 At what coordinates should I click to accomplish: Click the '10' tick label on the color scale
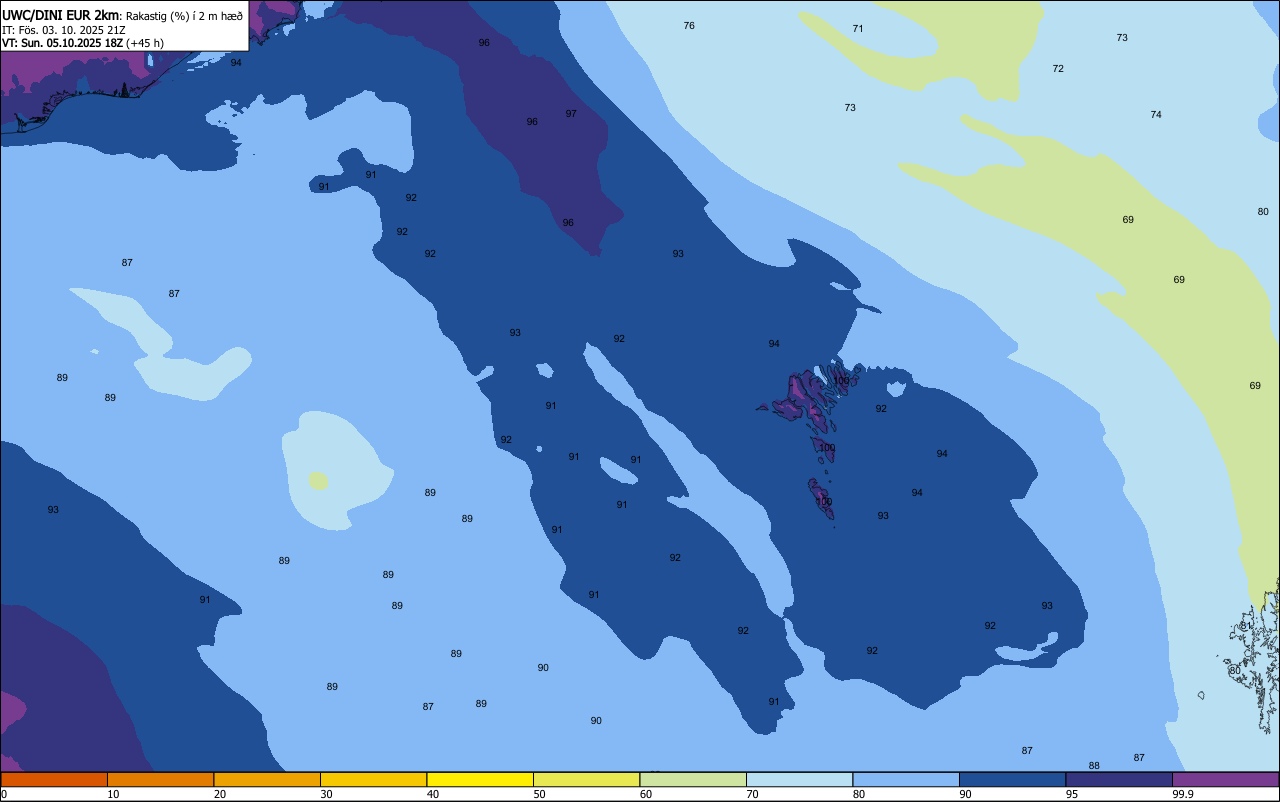click(x=113, y=794)
